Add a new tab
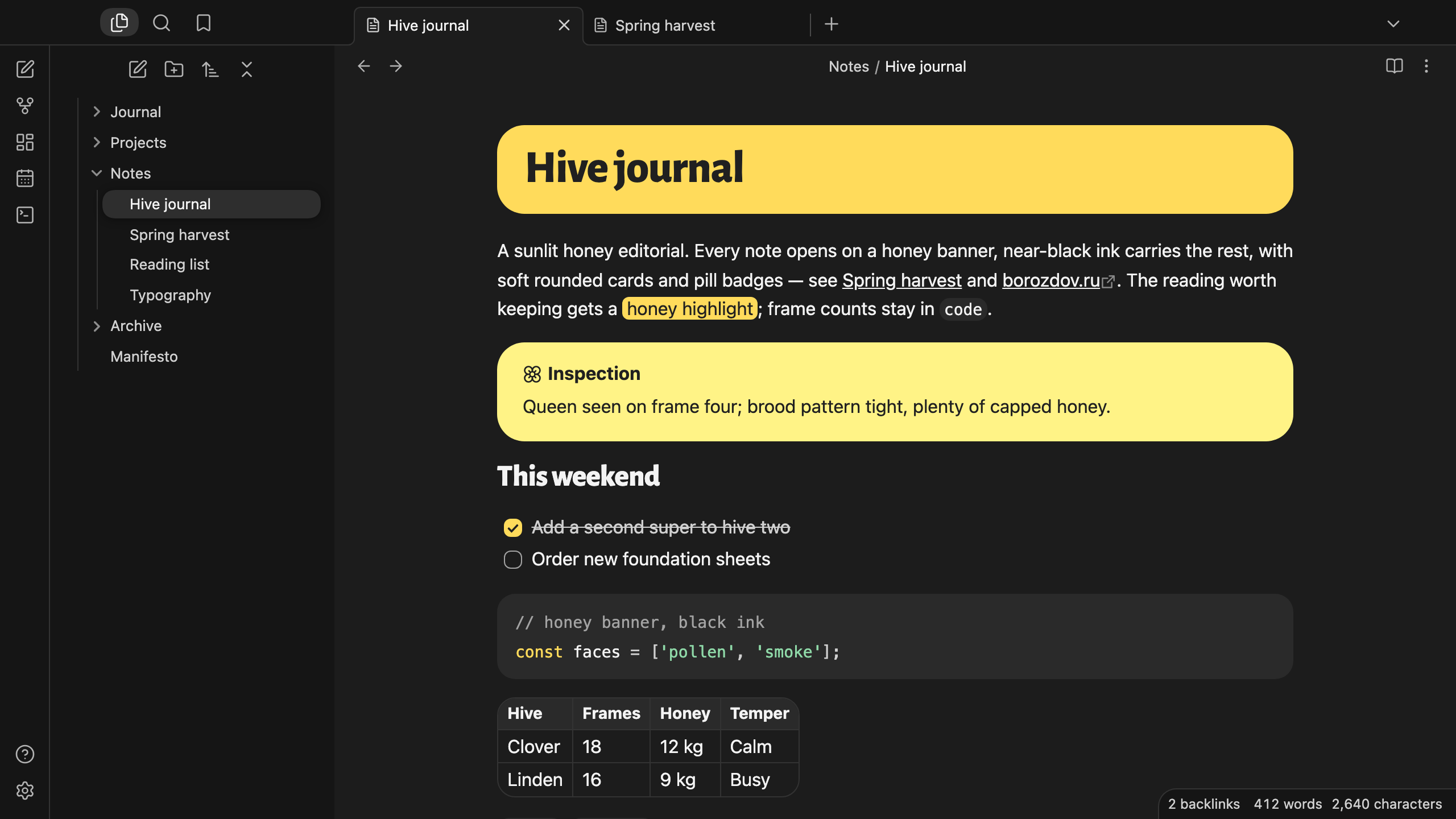The image size is (1456, 819). click(x=832, y=24)
